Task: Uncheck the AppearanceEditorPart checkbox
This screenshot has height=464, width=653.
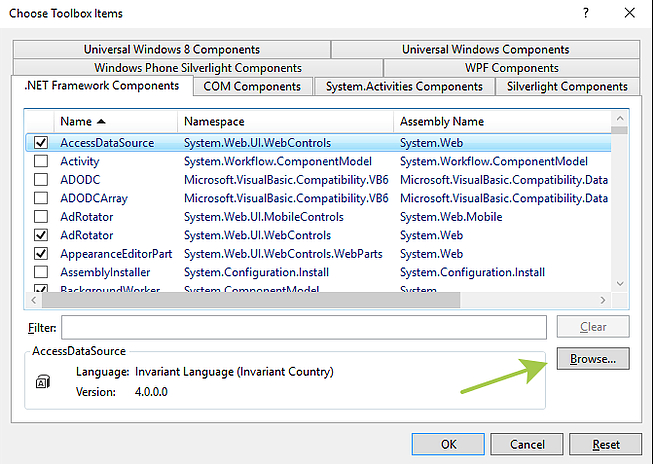Action: 41,254
